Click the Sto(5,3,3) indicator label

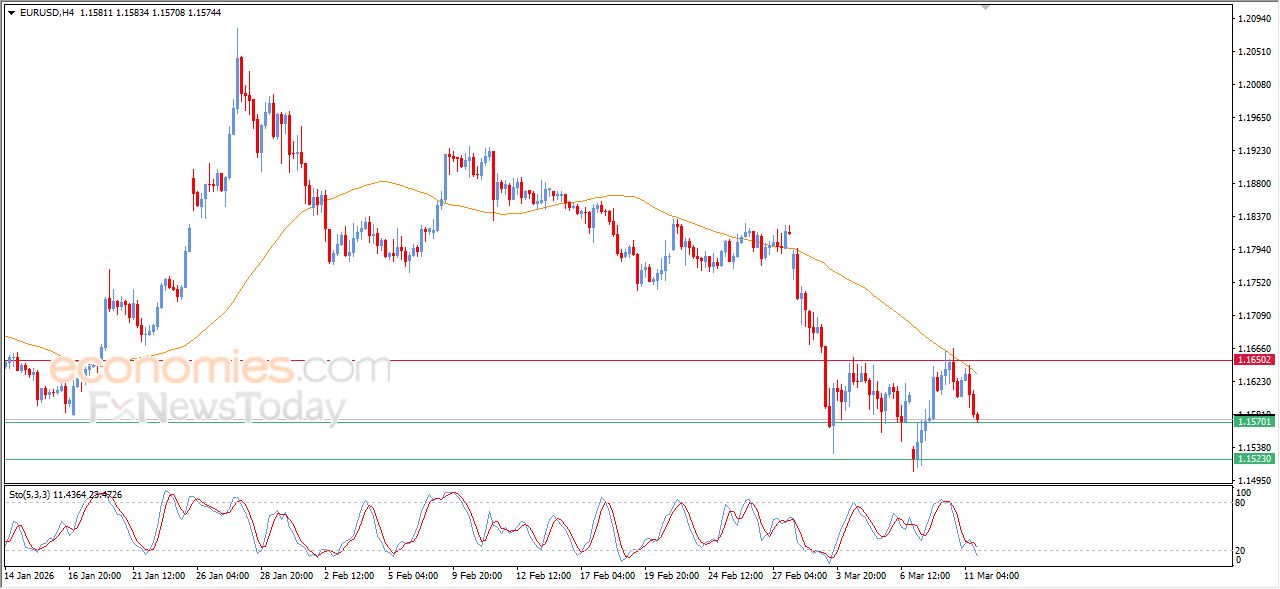tap(29, 494)
